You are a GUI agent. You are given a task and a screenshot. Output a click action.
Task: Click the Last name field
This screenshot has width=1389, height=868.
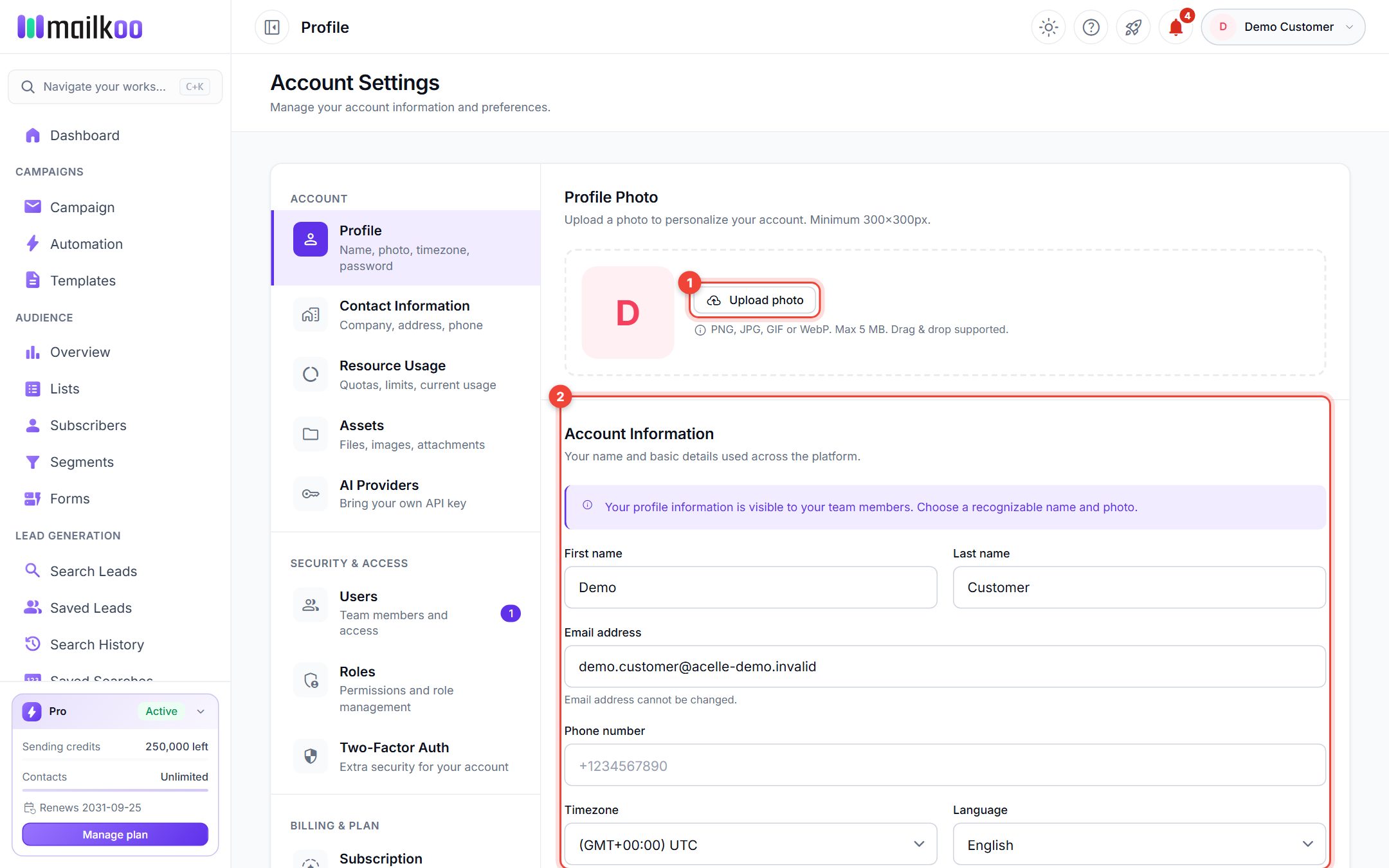(1139, 587)
